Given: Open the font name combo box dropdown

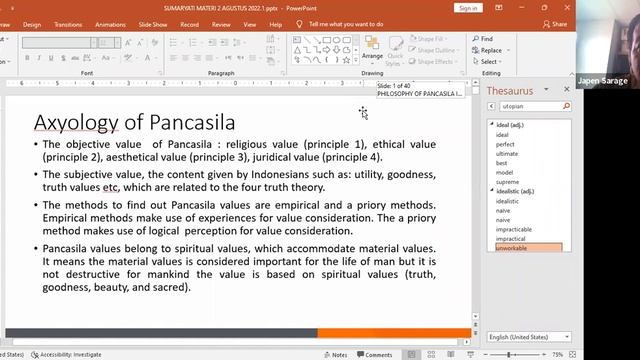Looking at the screenshot, I should tap(94, 42).
